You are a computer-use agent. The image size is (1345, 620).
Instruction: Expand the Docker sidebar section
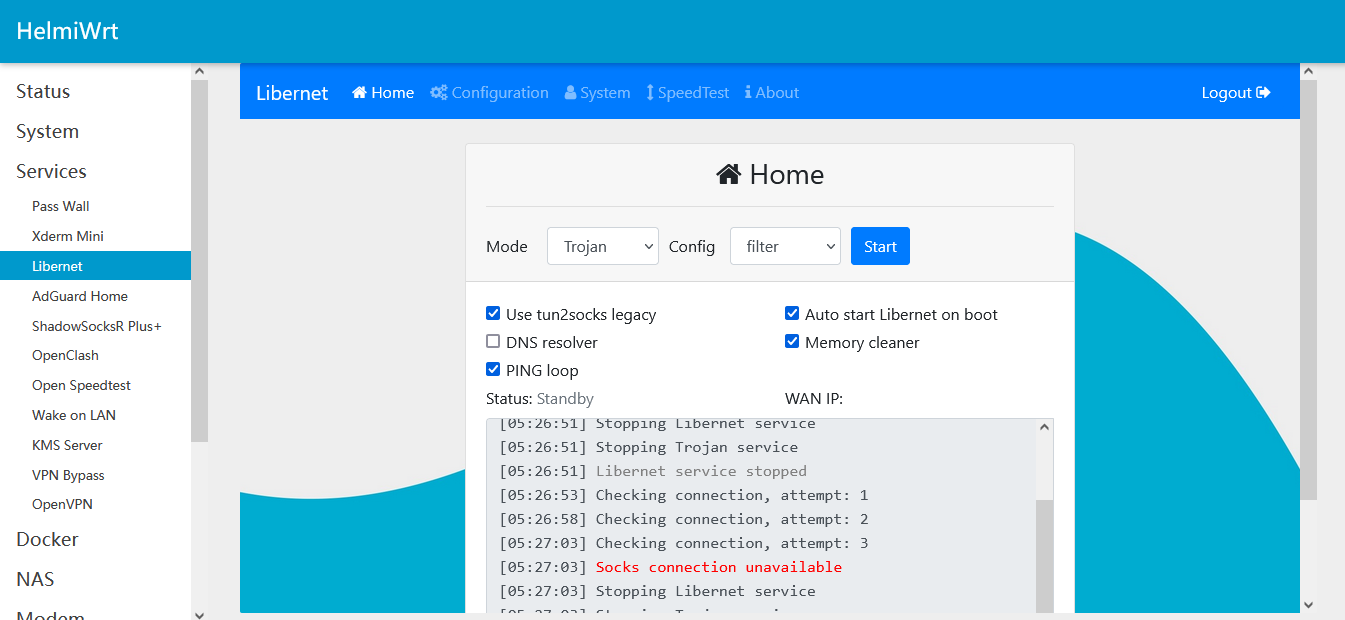47,539
